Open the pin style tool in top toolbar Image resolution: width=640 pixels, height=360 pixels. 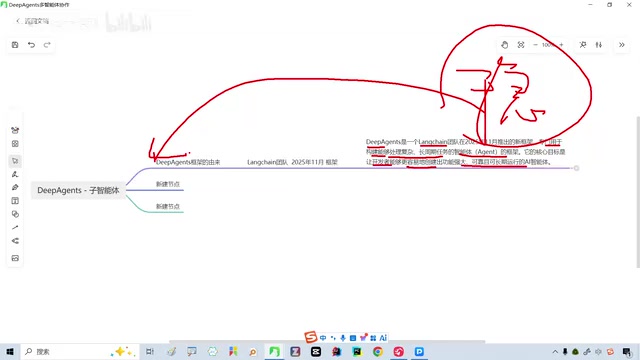(583, 45)
